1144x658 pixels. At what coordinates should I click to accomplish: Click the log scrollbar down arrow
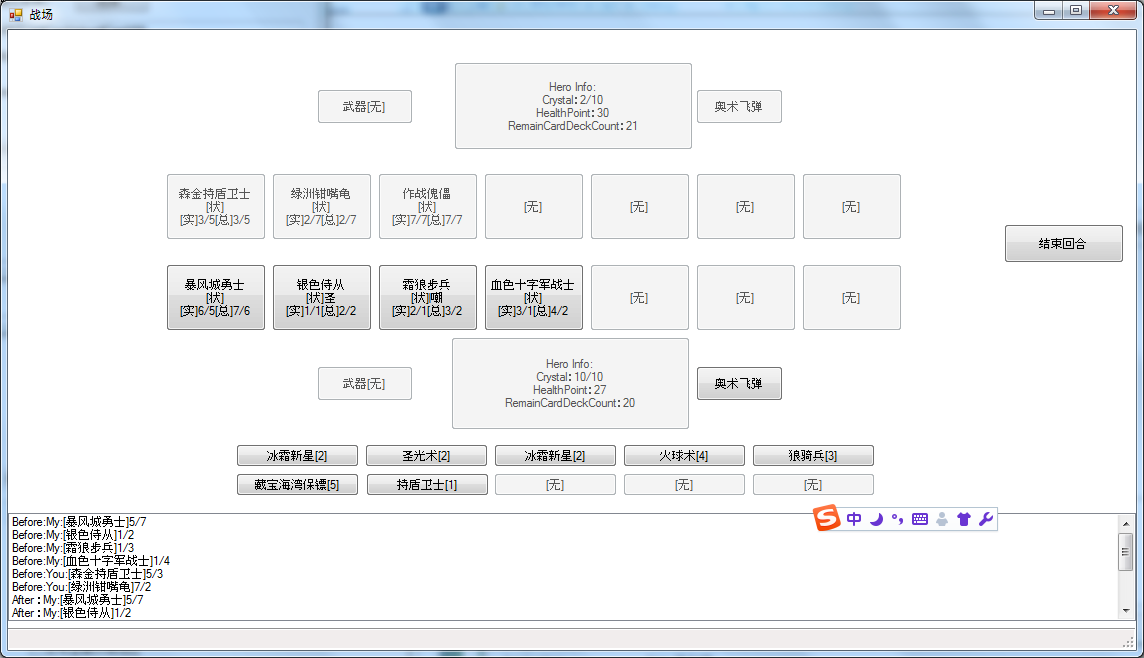[x=1126, y=611]
